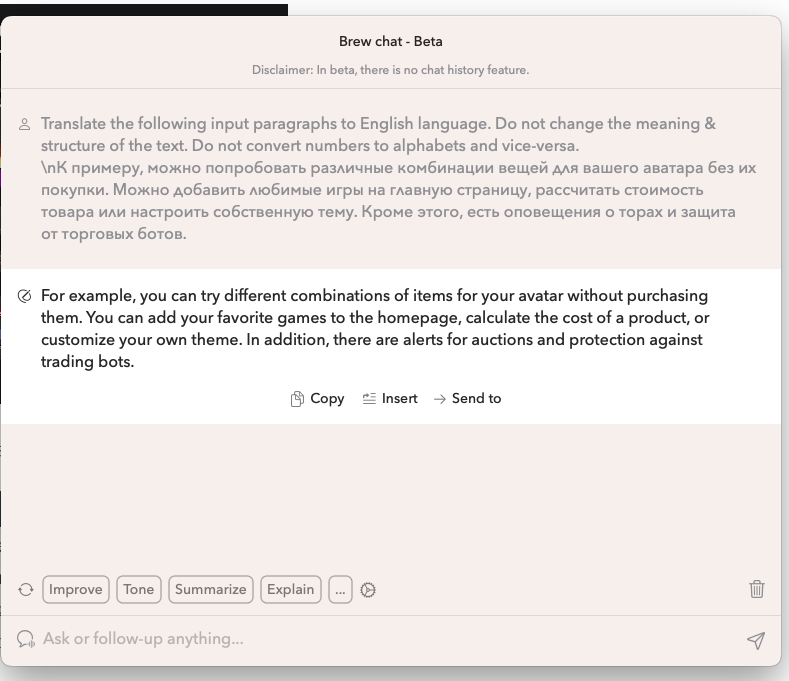789x681 pixels.
Task: Expand more actions with the ellipsis button
Action: tap(340, 589)
